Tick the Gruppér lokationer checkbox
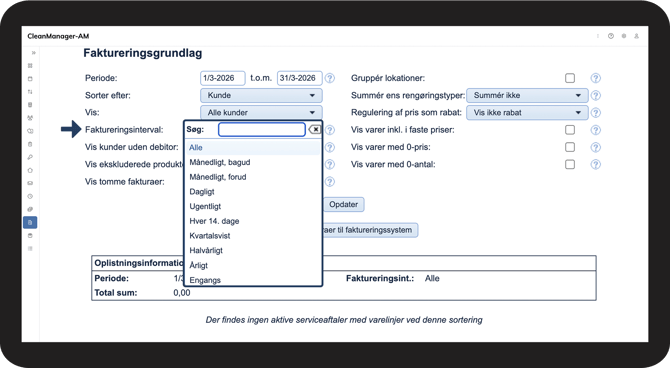The image size is (670, 368). 570,78
